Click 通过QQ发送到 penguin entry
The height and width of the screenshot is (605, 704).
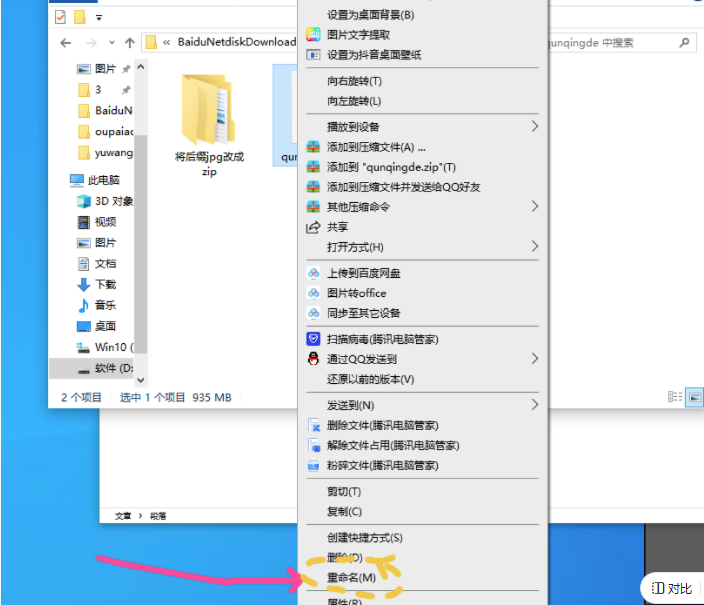tap(361, 359)
